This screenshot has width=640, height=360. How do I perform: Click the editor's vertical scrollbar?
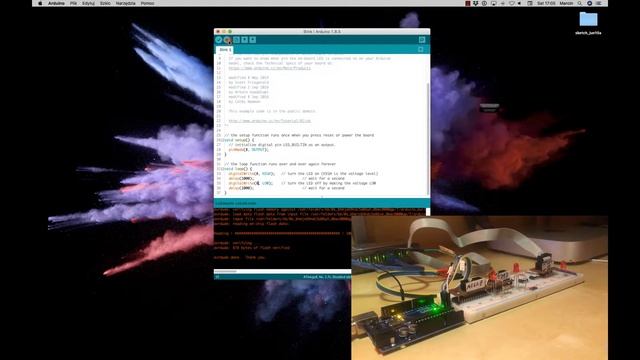click(428, 139)
